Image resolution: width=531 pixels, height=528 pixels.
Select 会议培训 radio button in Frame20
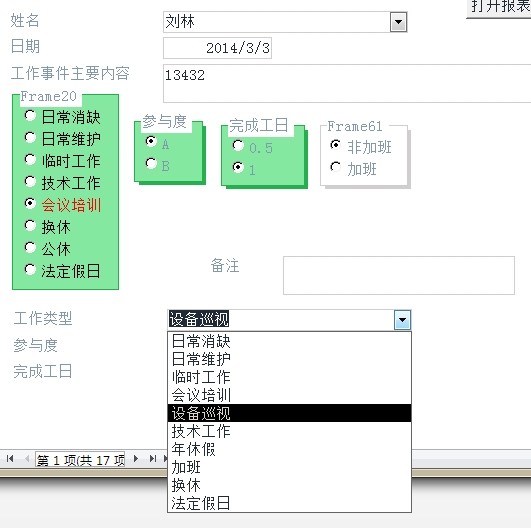click(x=30, y=204)
